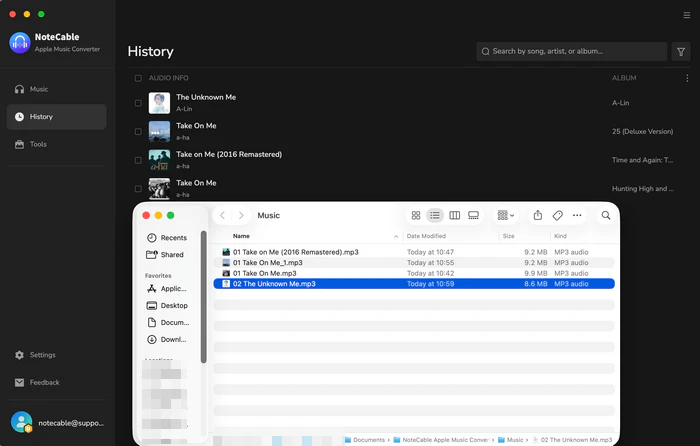Click the ALBUM column header
This screenshot has height=446, width=700.
[x=624, y=78]
